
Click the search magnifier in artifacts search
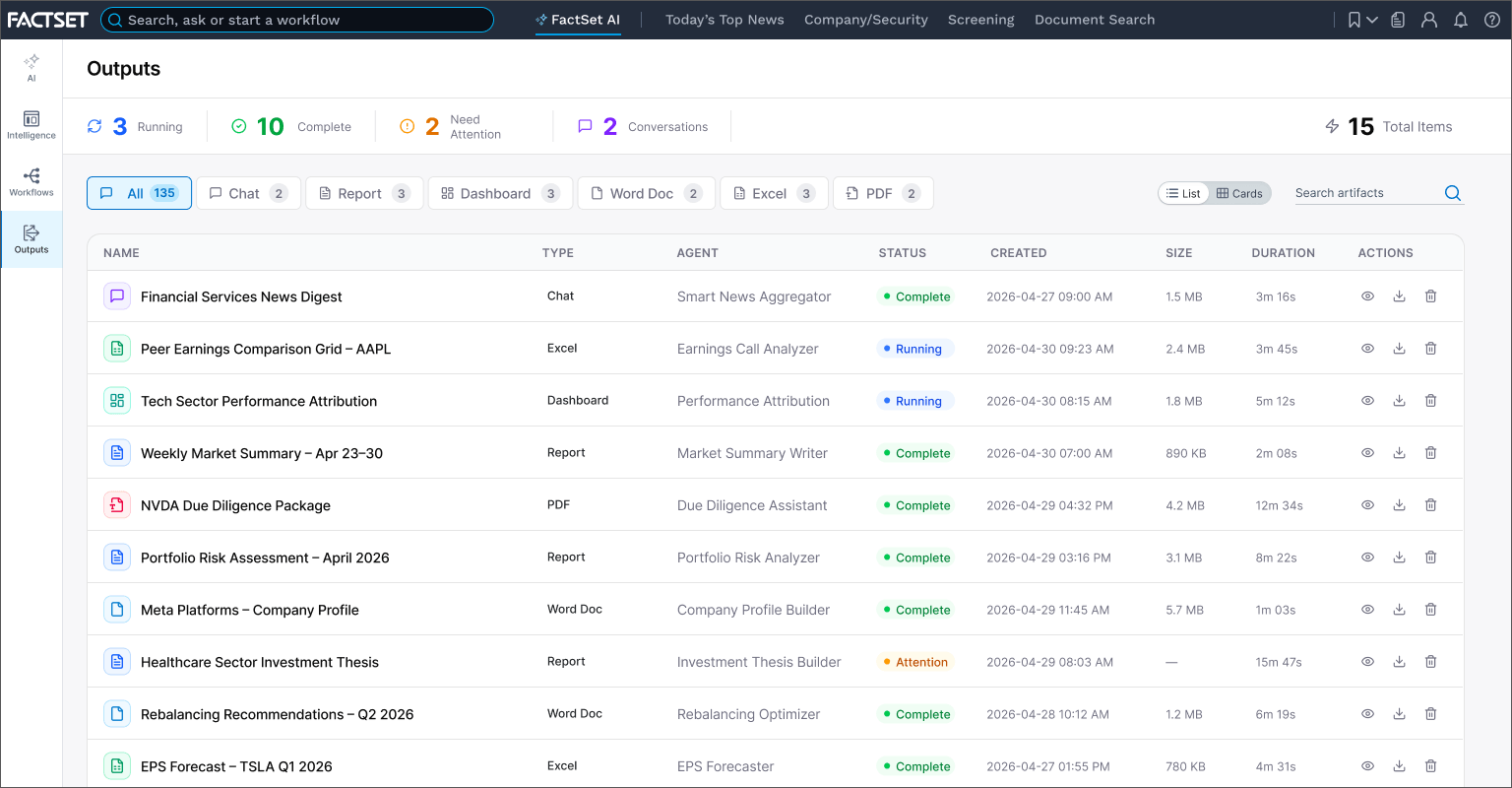[x=1453, y=193]
